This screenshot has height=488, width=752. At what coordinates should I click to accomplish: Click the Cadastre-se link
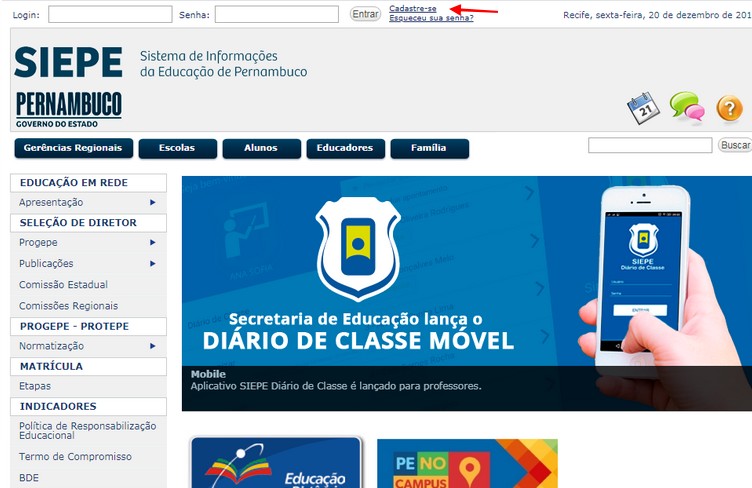click(x=413, y=8)
